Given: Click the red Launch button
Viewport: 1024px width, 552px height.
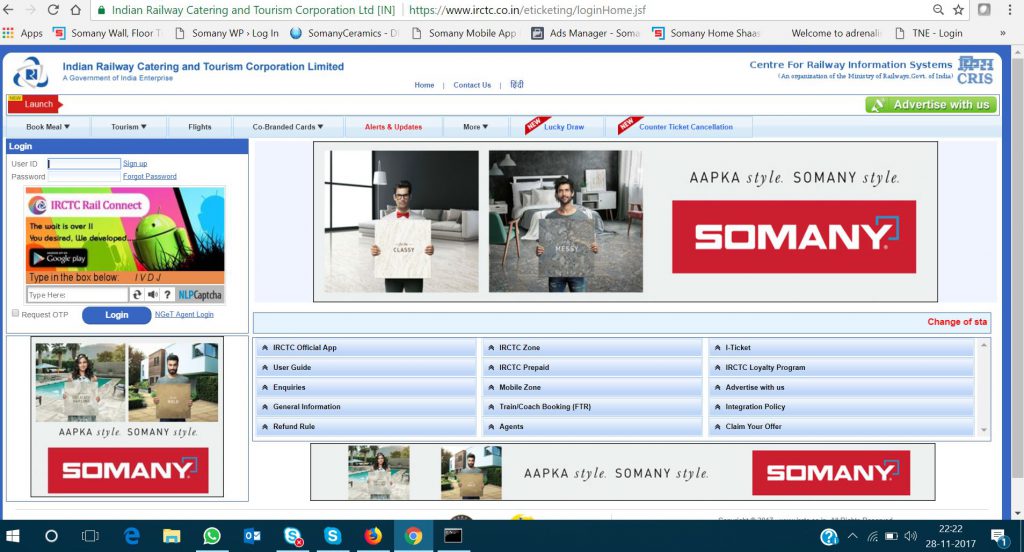Looking at the screenshot, I should (x=35, y=104).
